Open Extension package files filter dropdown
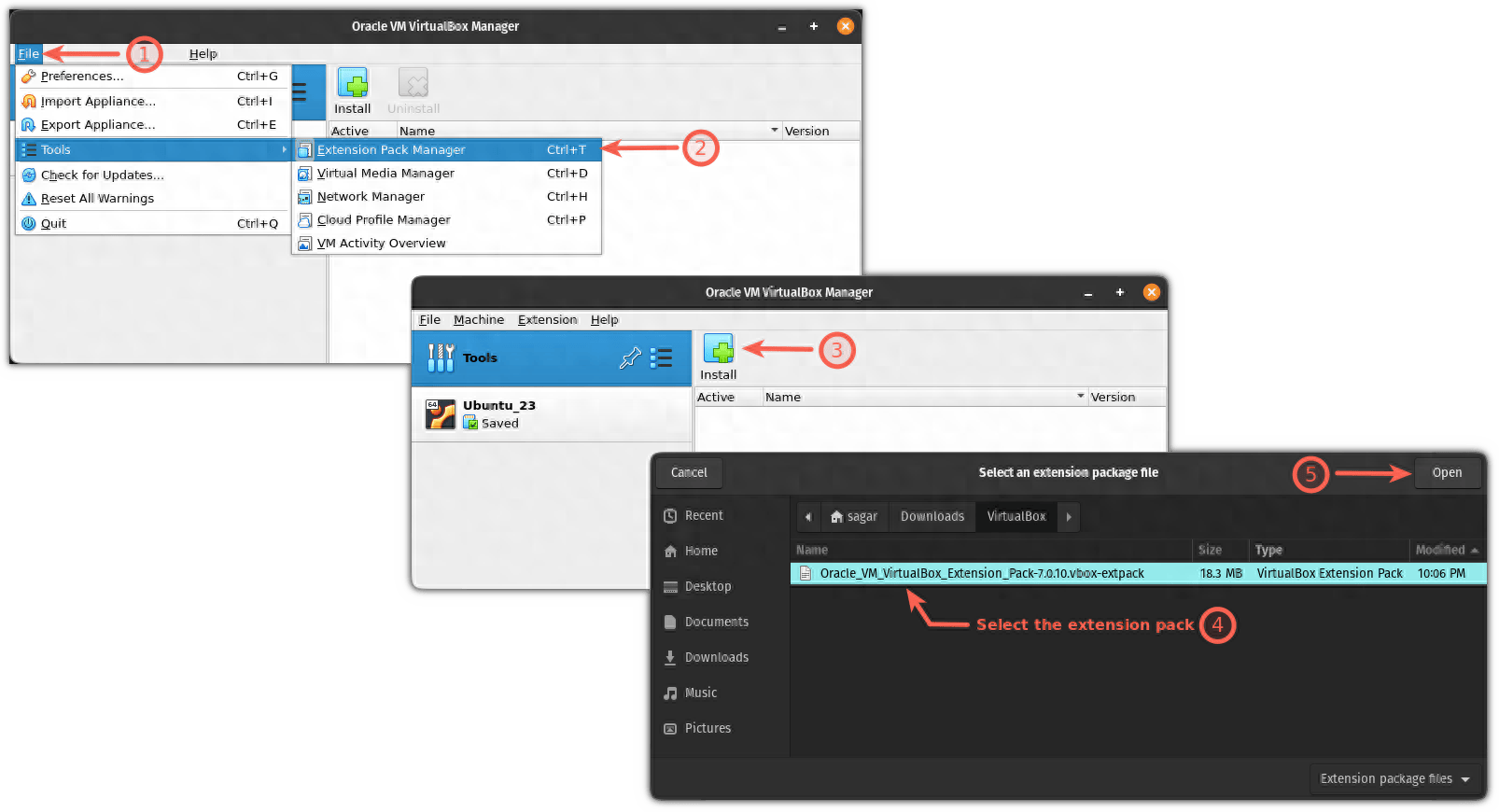 1395,779
